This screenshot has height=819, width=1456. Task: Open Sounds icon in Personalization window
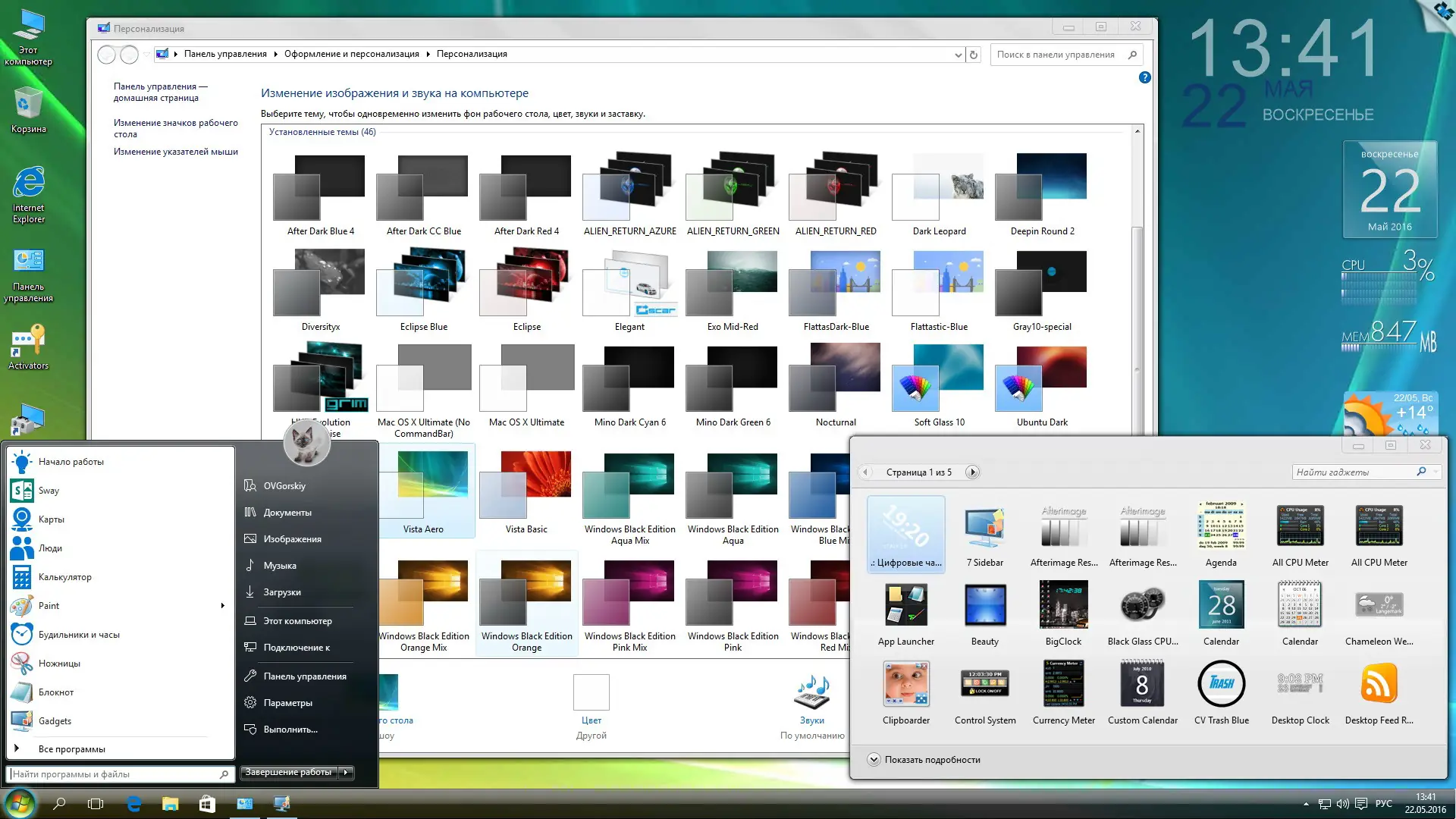811,693
